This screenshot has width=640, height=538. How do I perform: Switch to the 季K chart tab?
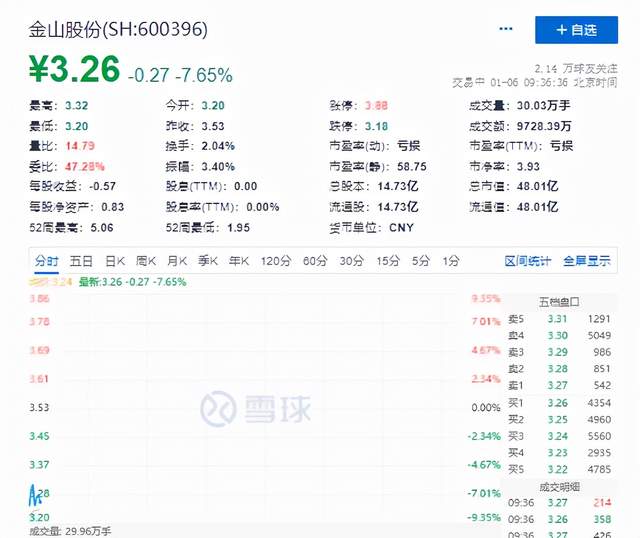tap(208, 261)
